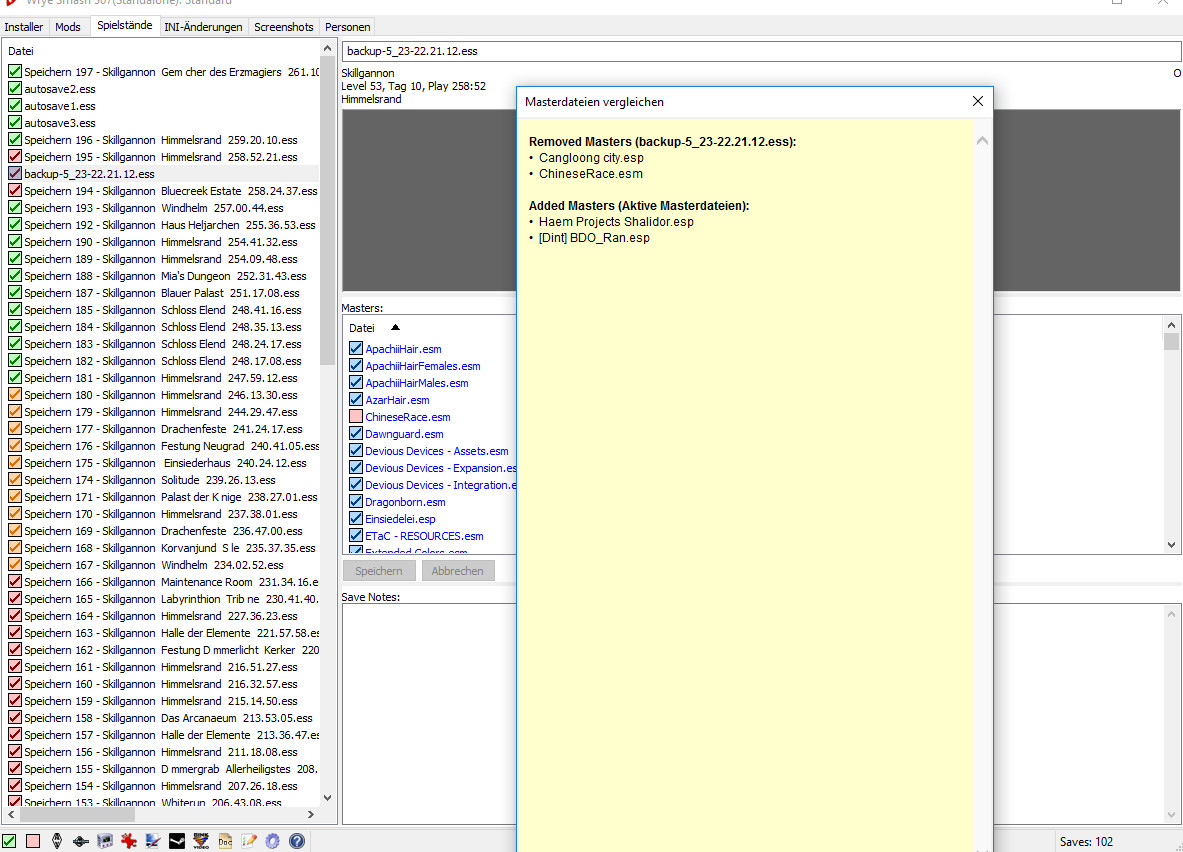Open settings via the gear icon

[273, 841]
